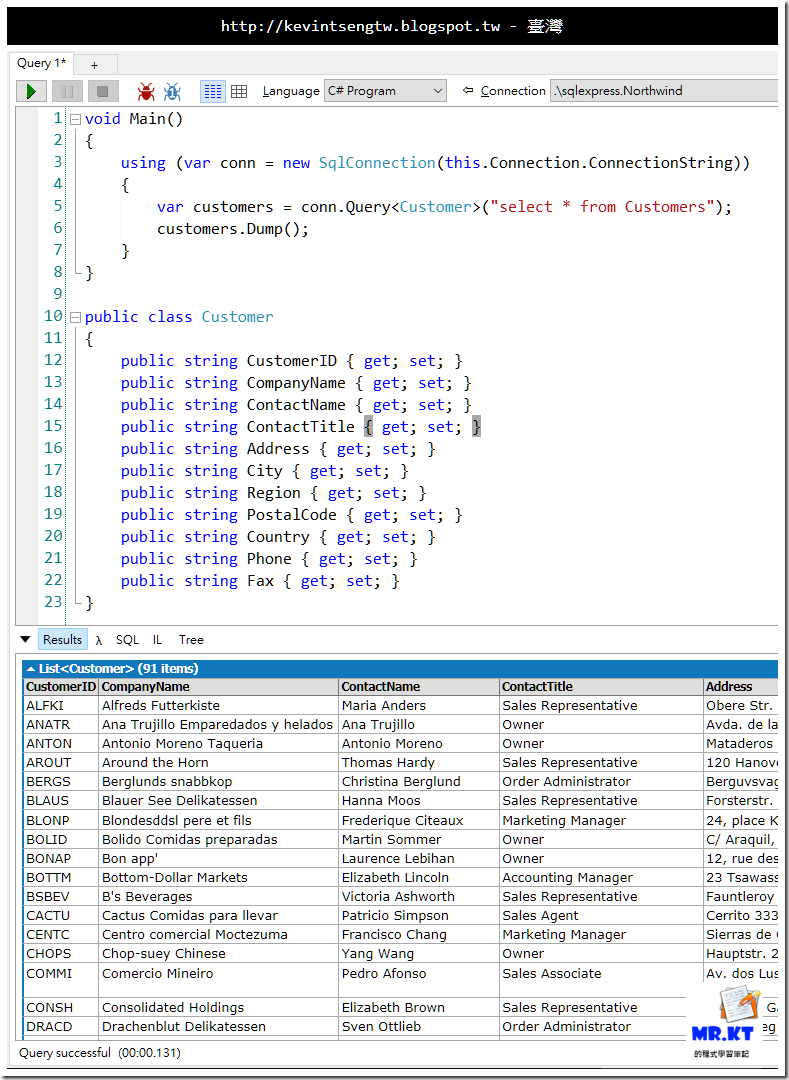Click the Comercio Mineiro cell

click(219, 980)
